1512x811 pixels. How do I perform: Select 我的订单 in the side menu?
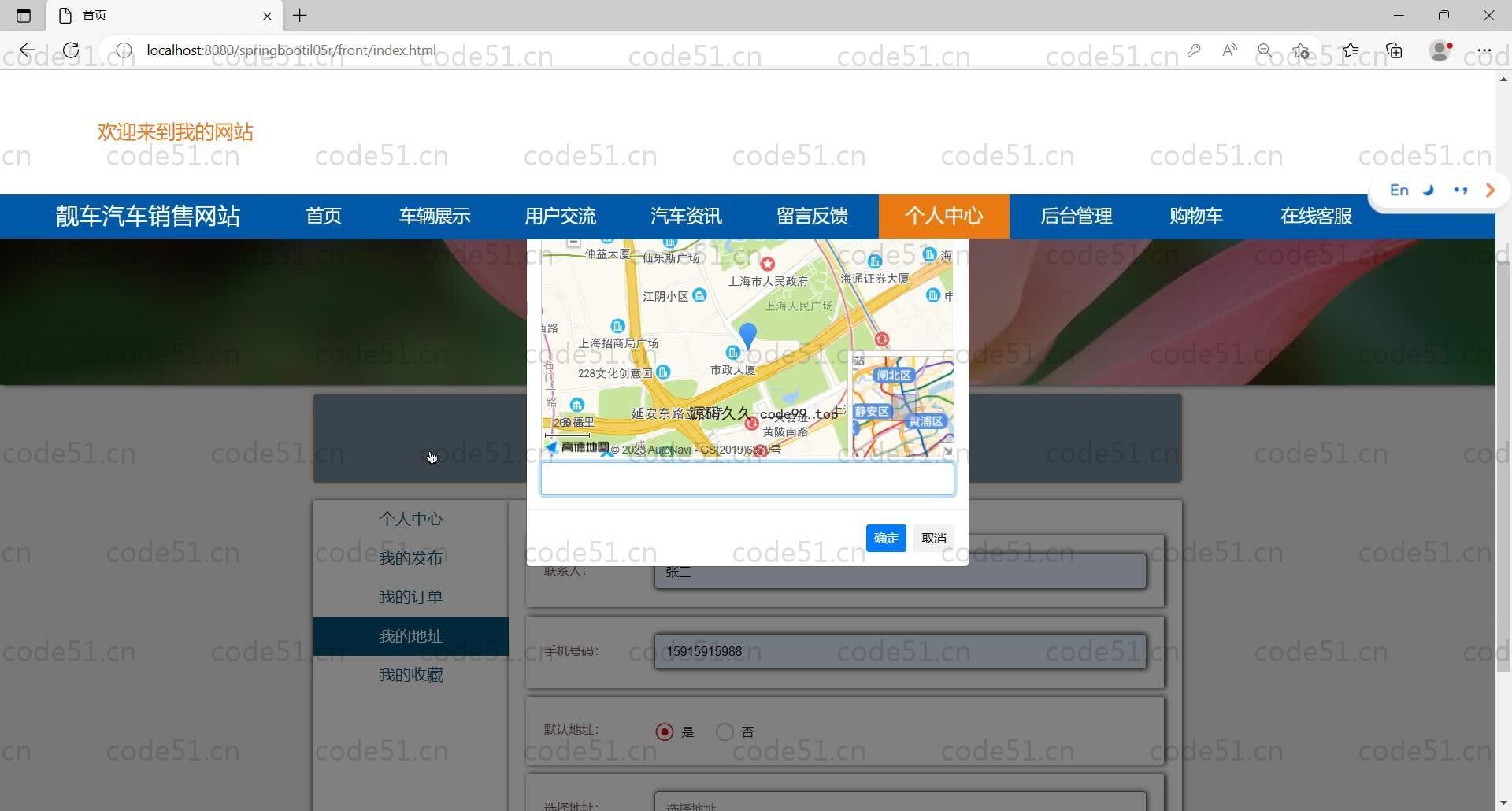[411, 598]
